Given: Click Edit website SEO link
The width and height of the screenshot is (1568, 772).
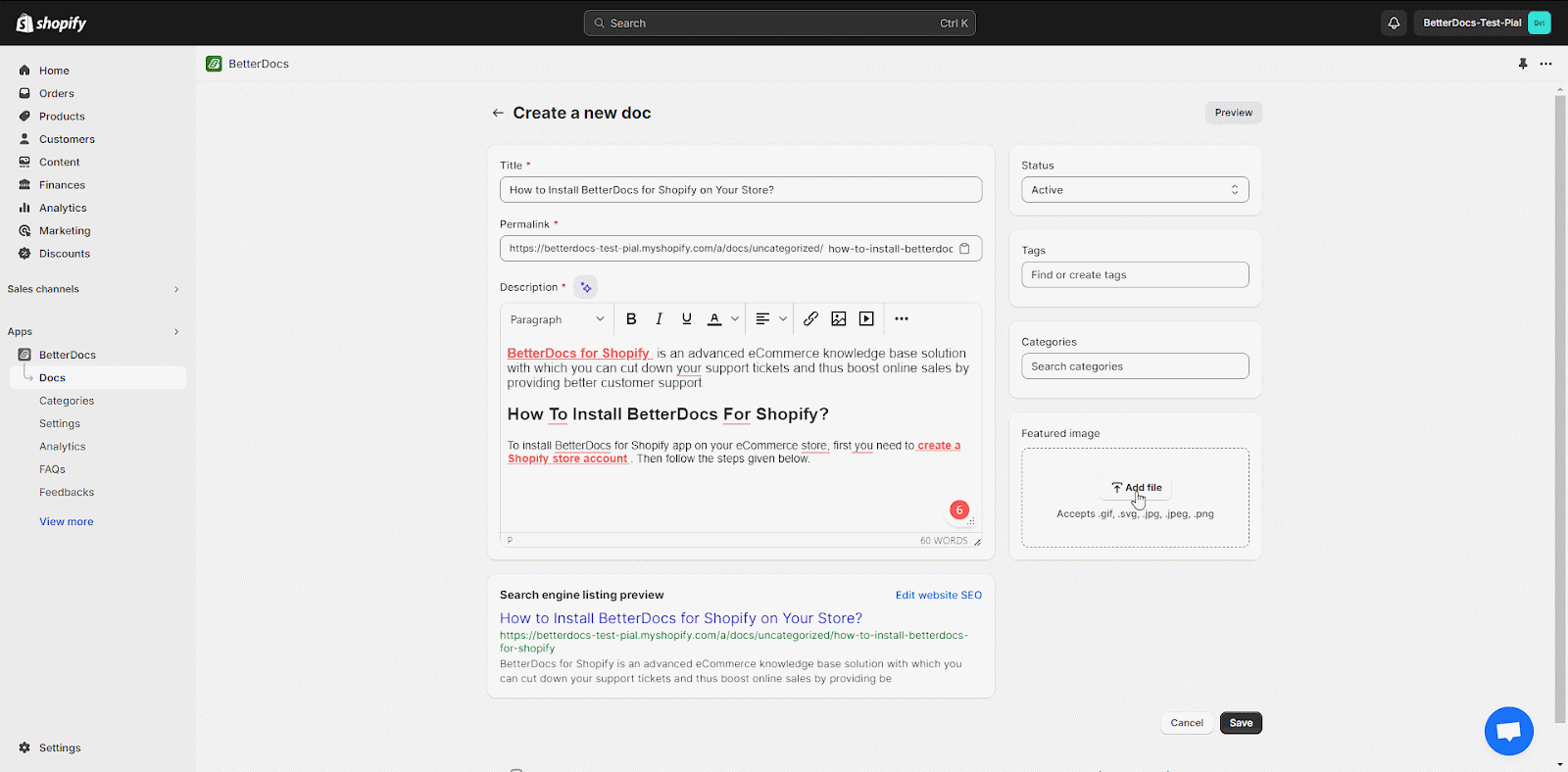Looking at the screenshot, I should [x=939, y=596].
